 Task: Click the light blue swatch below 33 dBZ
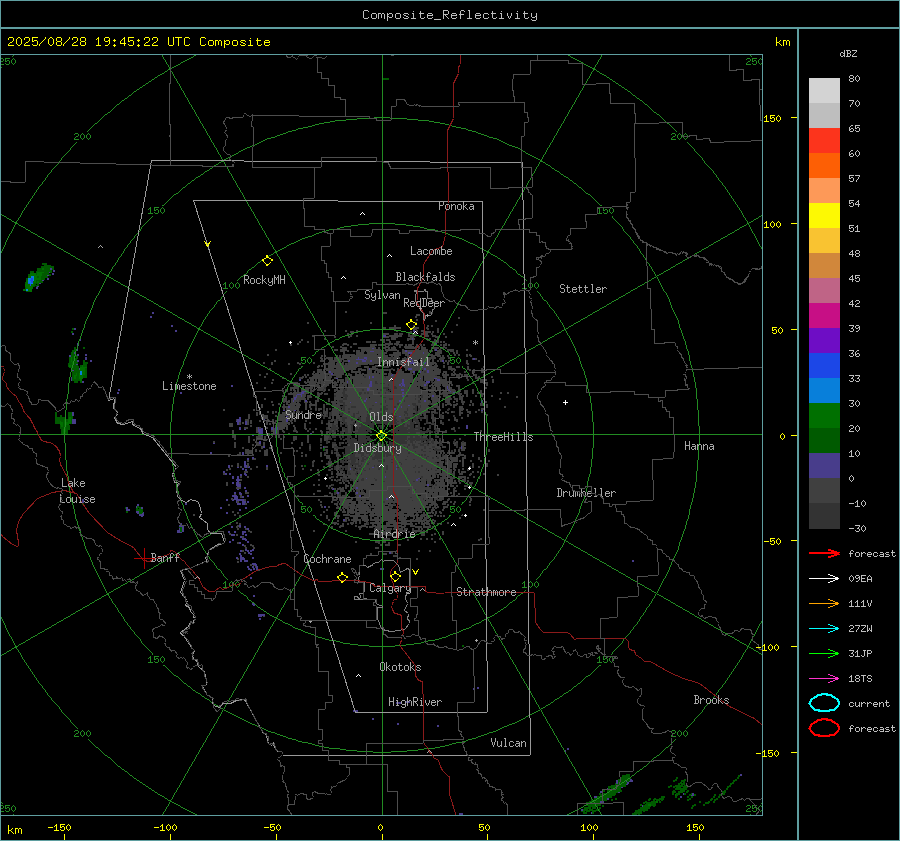point(824,391)
